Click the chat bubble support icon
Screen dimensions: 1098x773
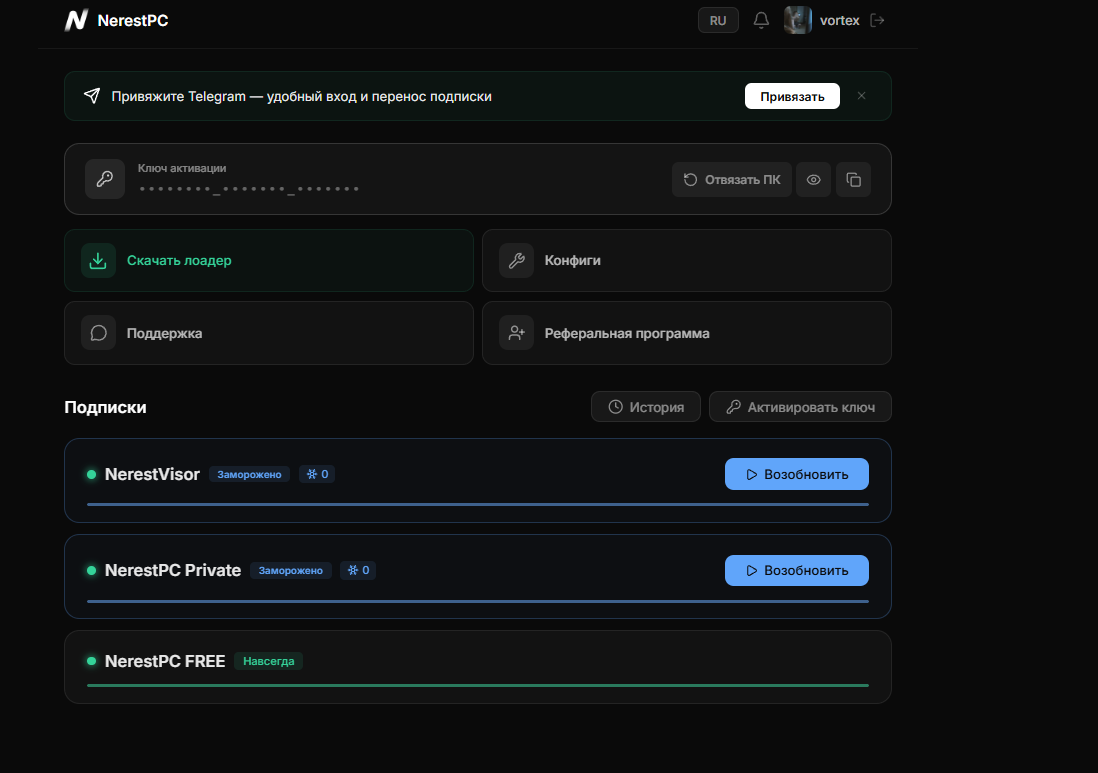point(98,333)
